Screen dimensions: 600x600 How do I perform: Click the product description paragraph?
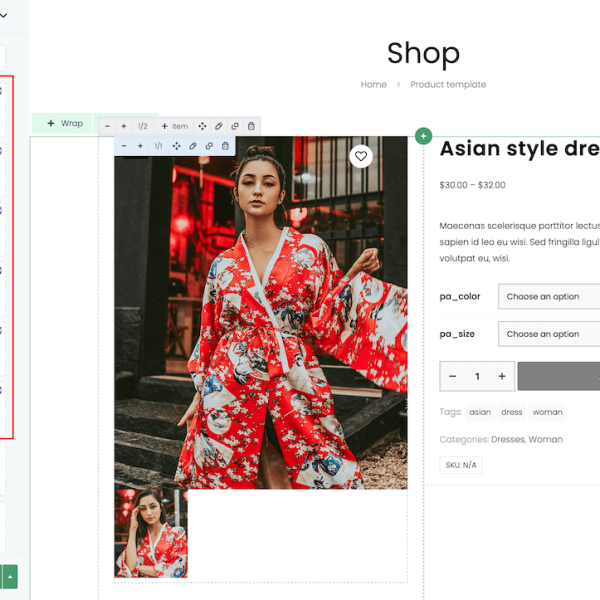pos(520,242)
